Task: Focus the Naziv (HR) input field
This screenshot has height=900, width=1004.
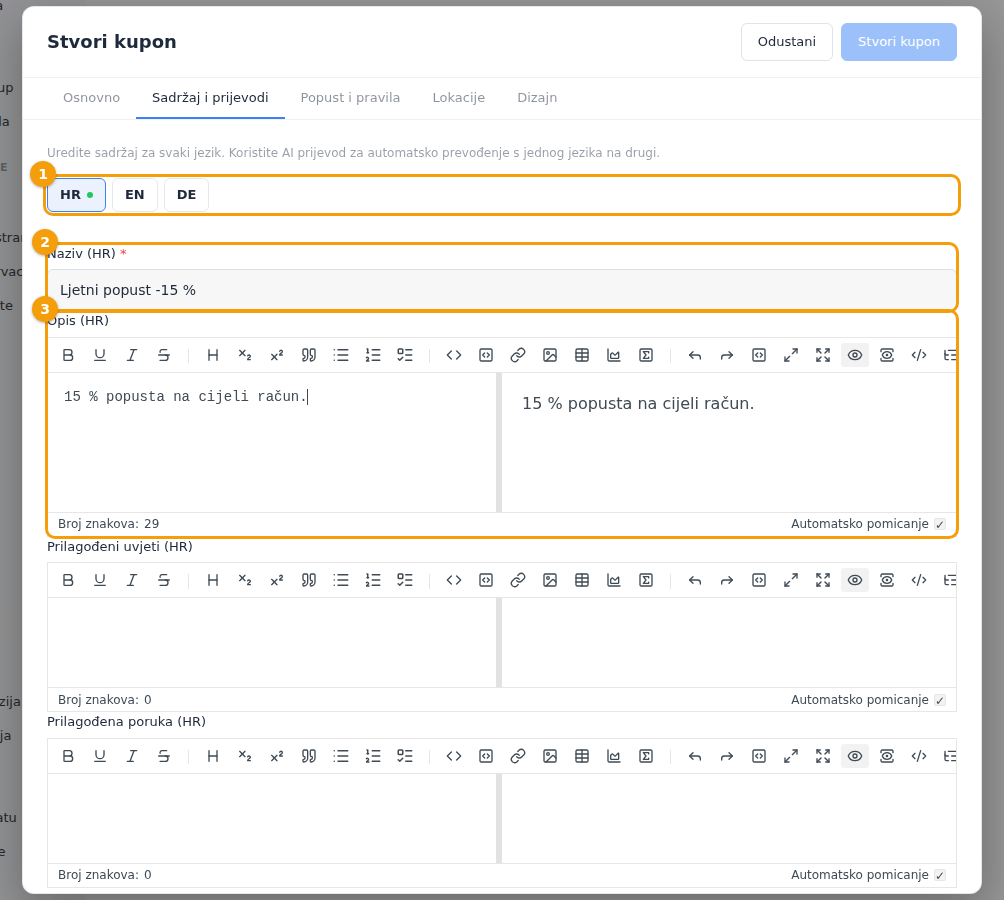Action: [501, 290]
